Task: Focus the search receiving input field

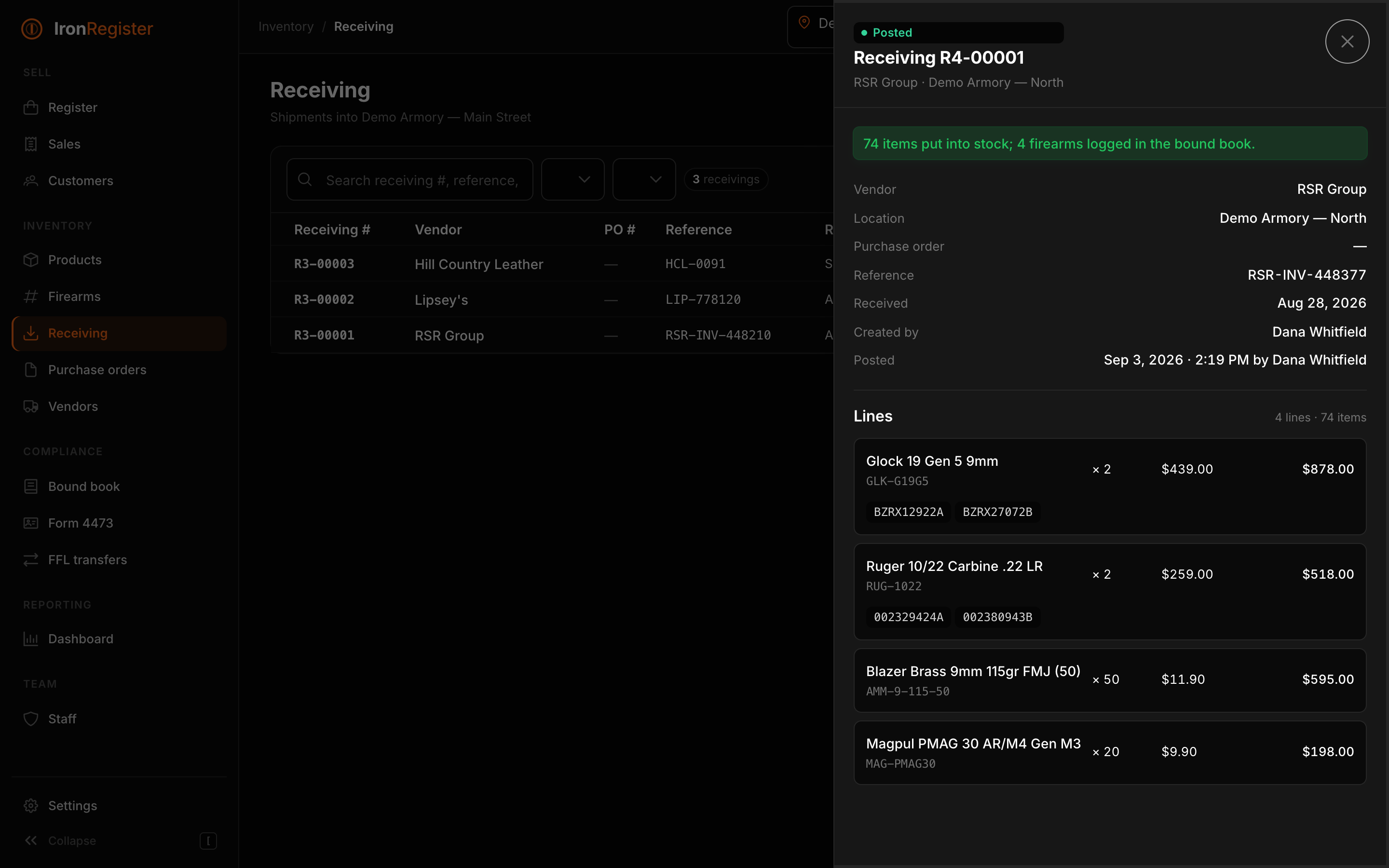Action: click(x=410, y=180)
